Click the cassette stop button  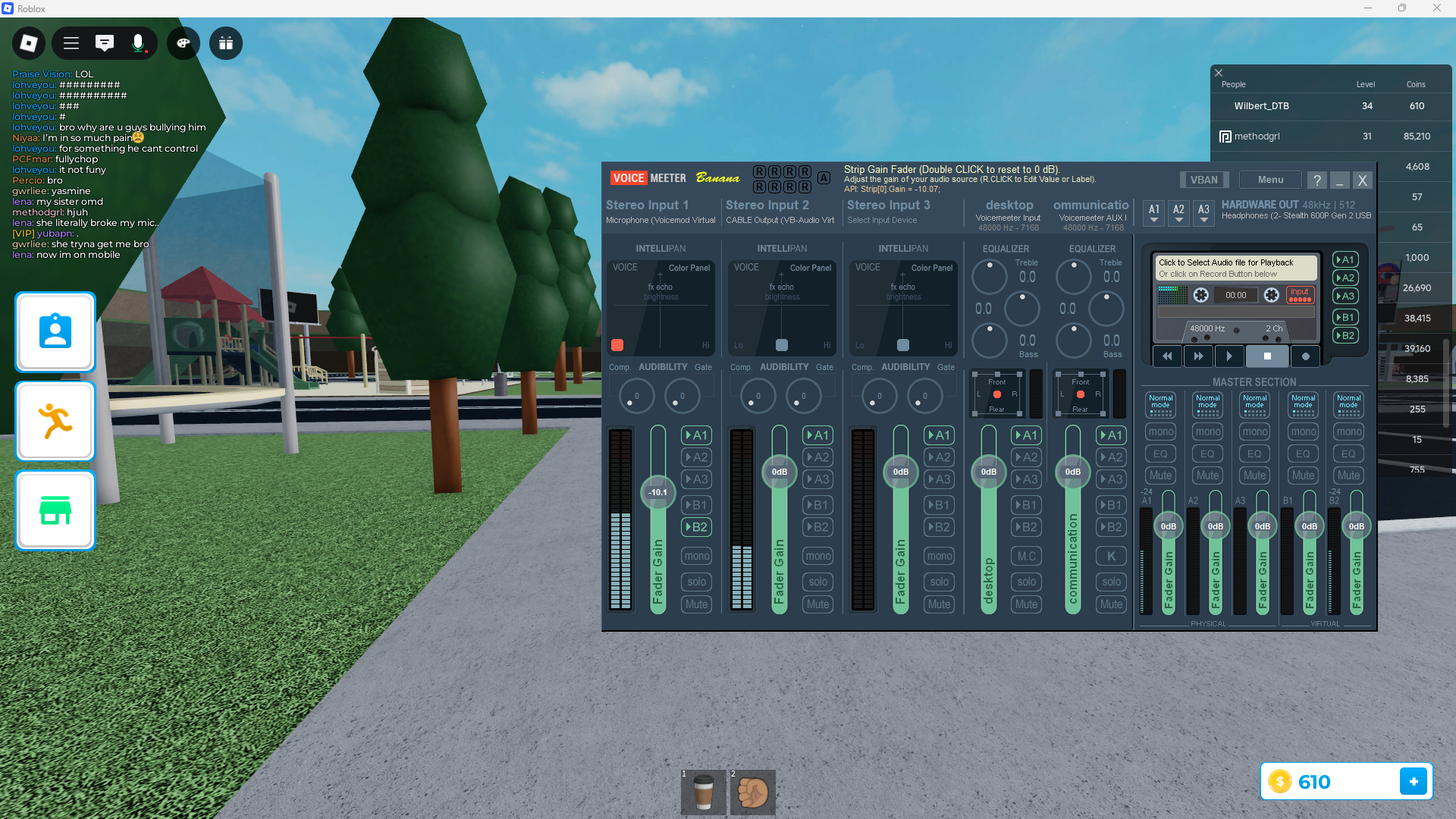pos(1267,356)
